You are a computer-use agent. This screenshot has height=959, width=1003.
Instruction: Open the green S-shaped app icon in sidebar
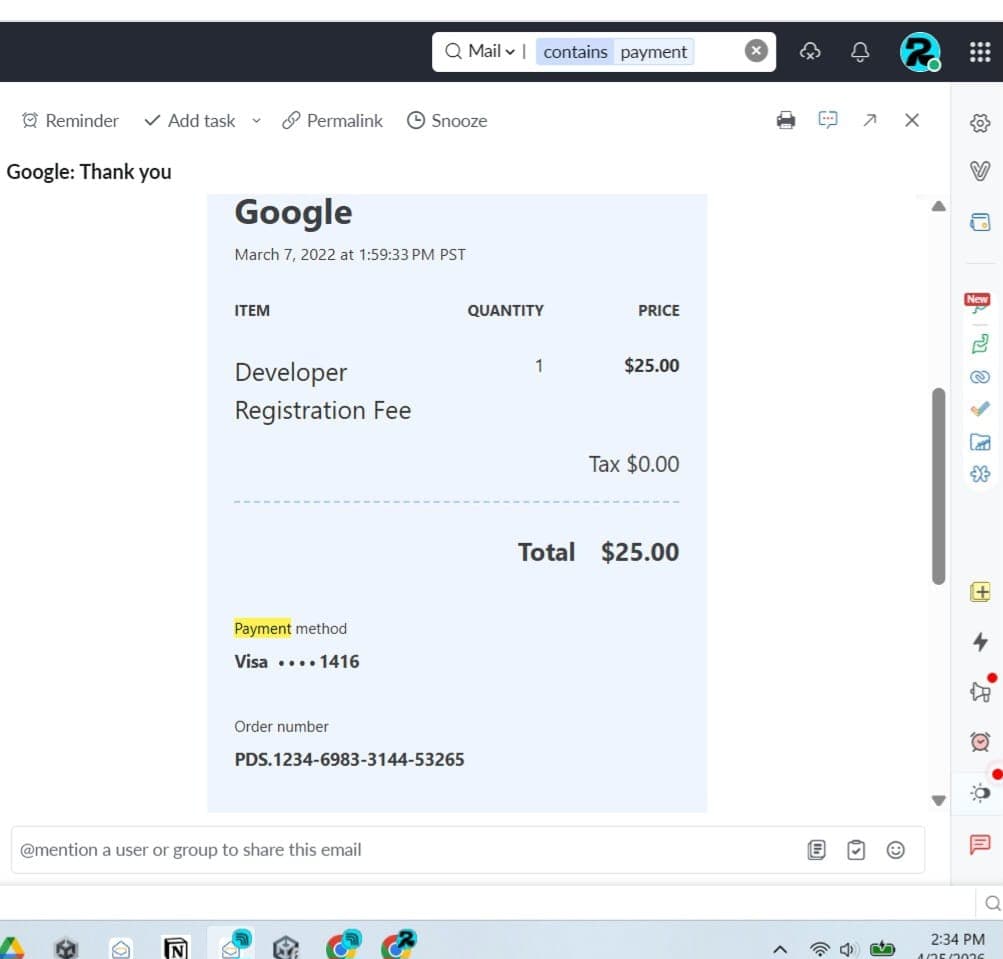pyautogui.click(x=980, y=344)
